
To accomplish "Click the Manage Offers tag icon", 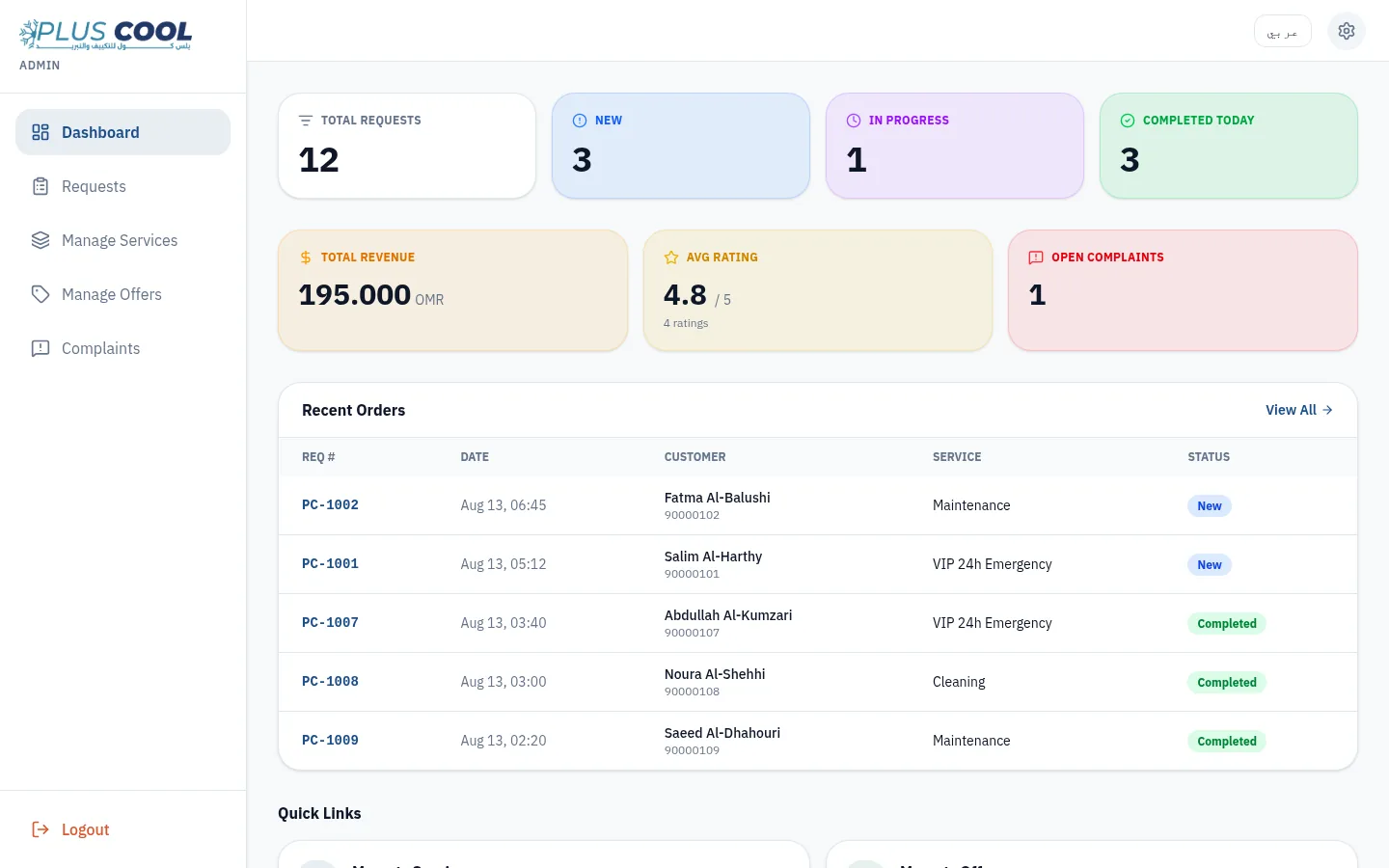I will 41,294.
